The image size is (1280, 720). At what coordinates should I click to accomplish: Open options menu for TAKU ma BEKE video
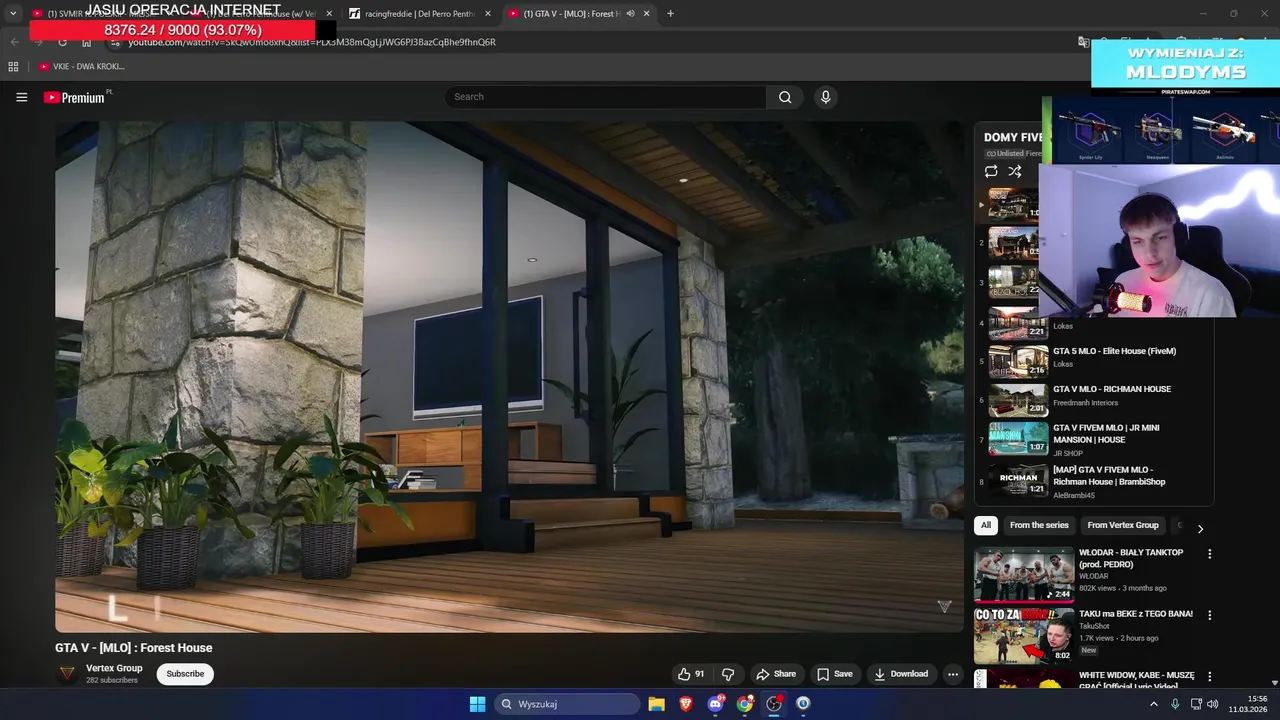point(1209,615)
